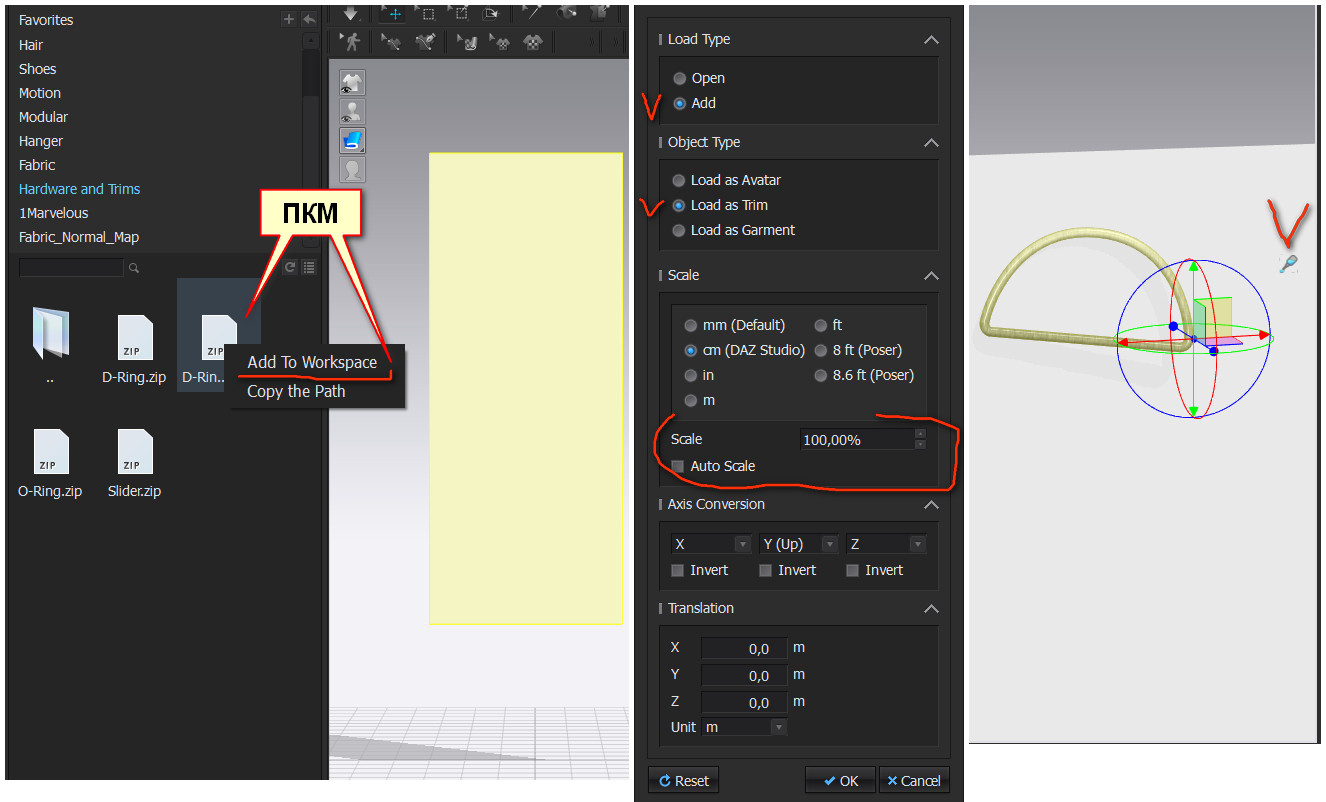The image size is (1326, 802).
Task: Choose Load as Garment option
Action: [x=680, y=230]
